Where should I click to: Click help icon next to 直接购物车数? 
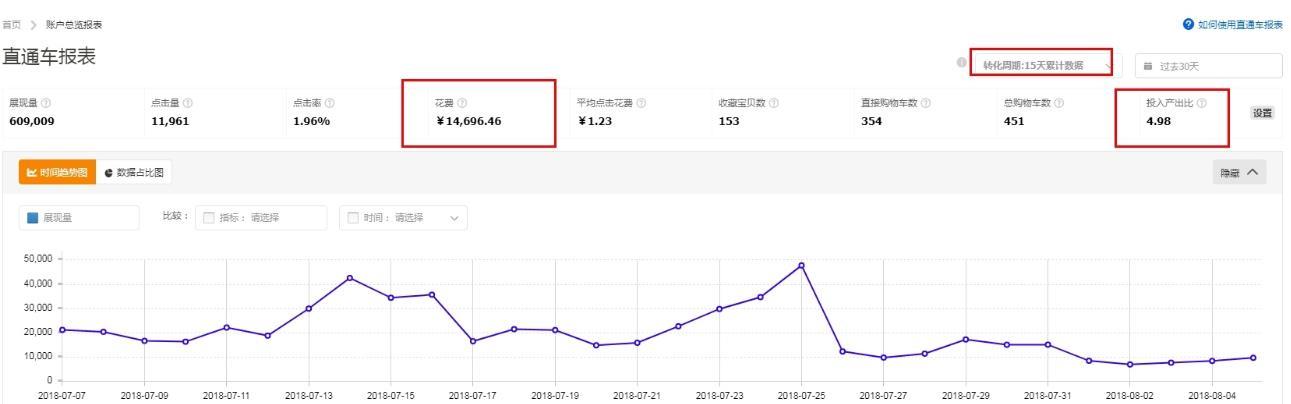tap(926, 103)
